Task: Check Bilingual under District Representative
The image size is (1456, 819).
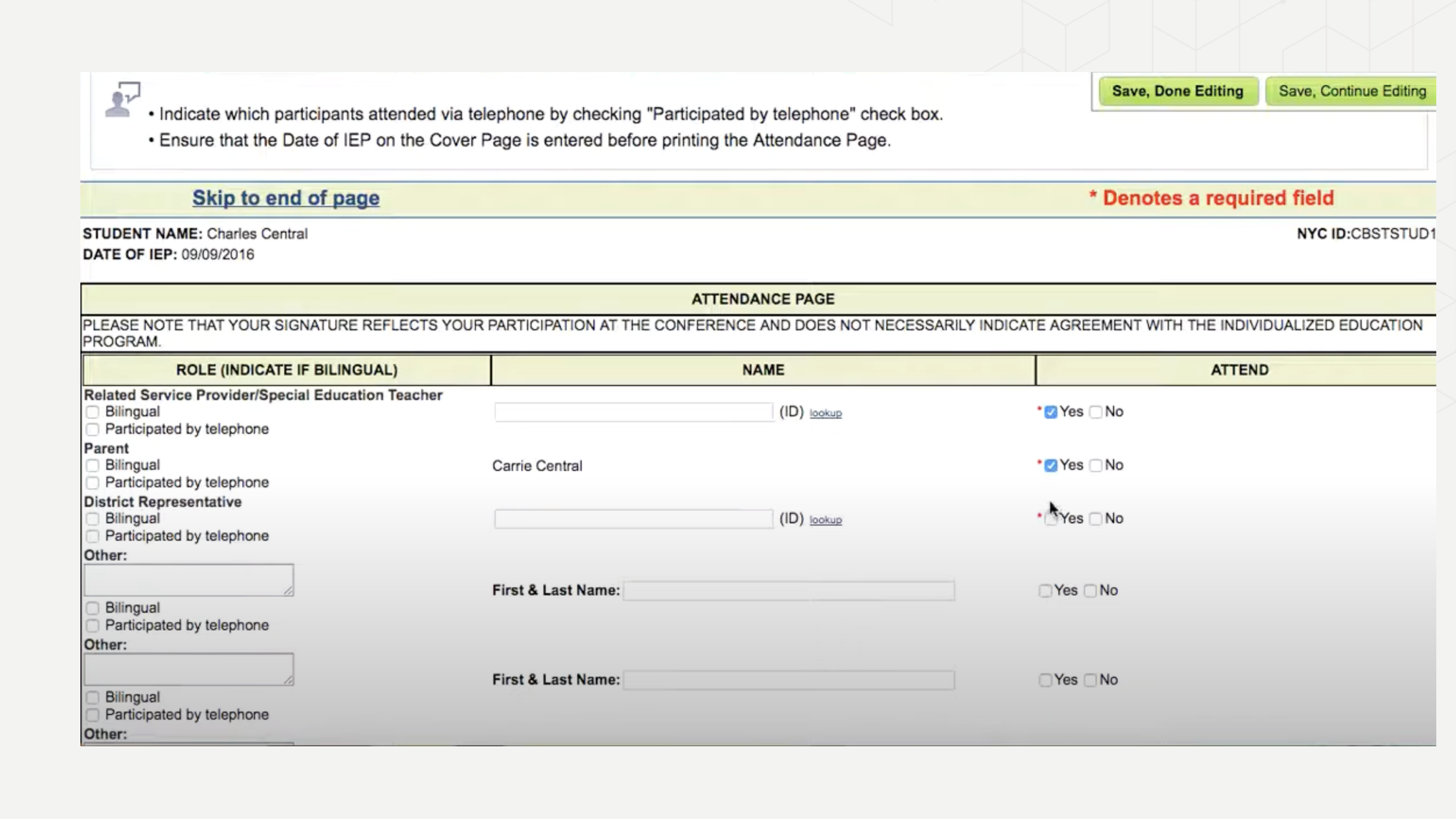Action: (x=93, y=519)
